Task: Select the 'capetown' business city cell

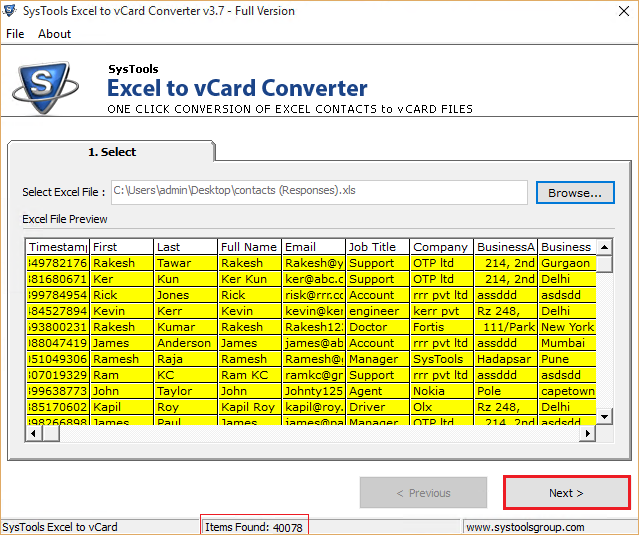Action: (567, 391)
